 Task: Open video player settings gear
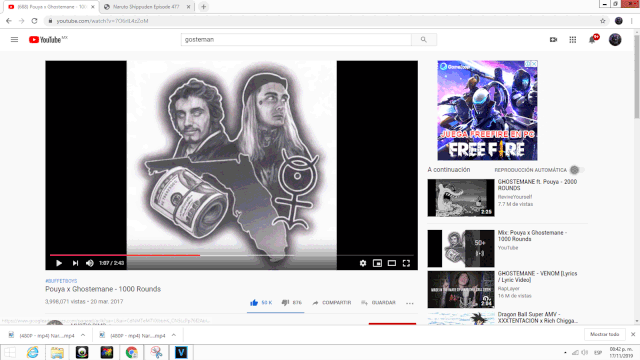coord(363,263)
